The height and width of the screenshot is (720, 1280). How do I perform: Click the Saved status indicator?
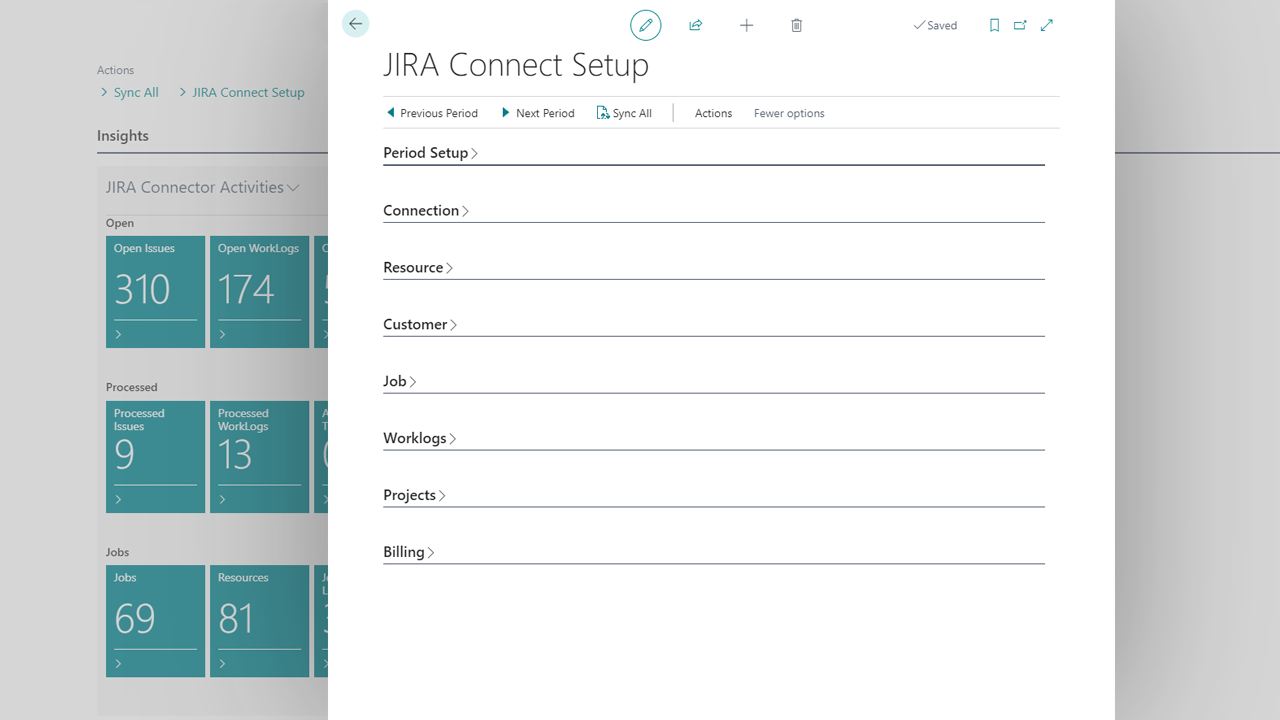[x=935, y=25]
